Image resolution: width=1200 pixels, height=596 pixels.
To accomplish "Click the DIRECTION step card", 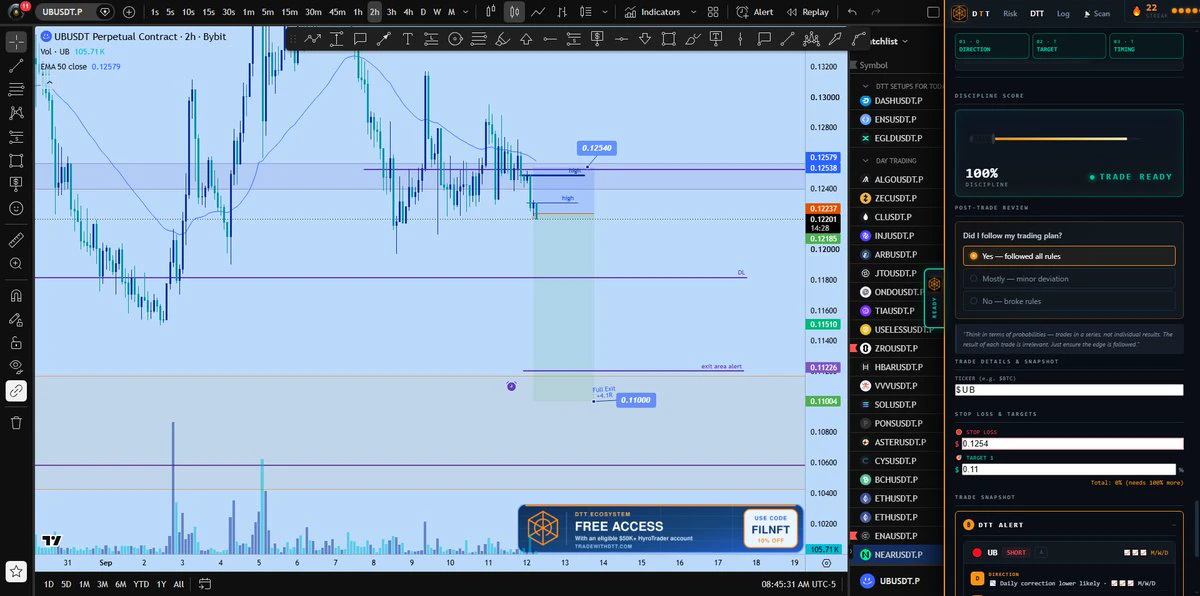I will coord(992,46).
